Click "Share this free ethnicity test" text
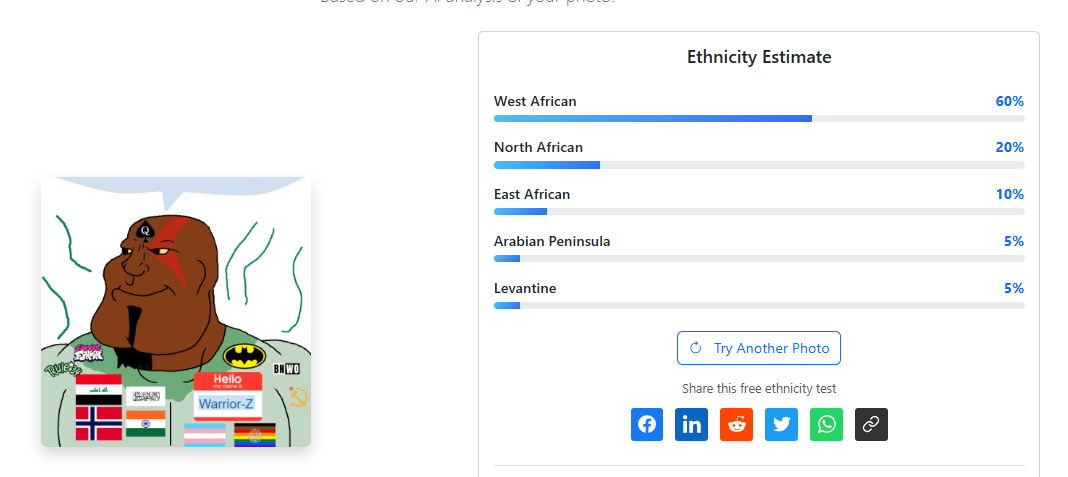1068x477 pixels. (x=759, y=388)
